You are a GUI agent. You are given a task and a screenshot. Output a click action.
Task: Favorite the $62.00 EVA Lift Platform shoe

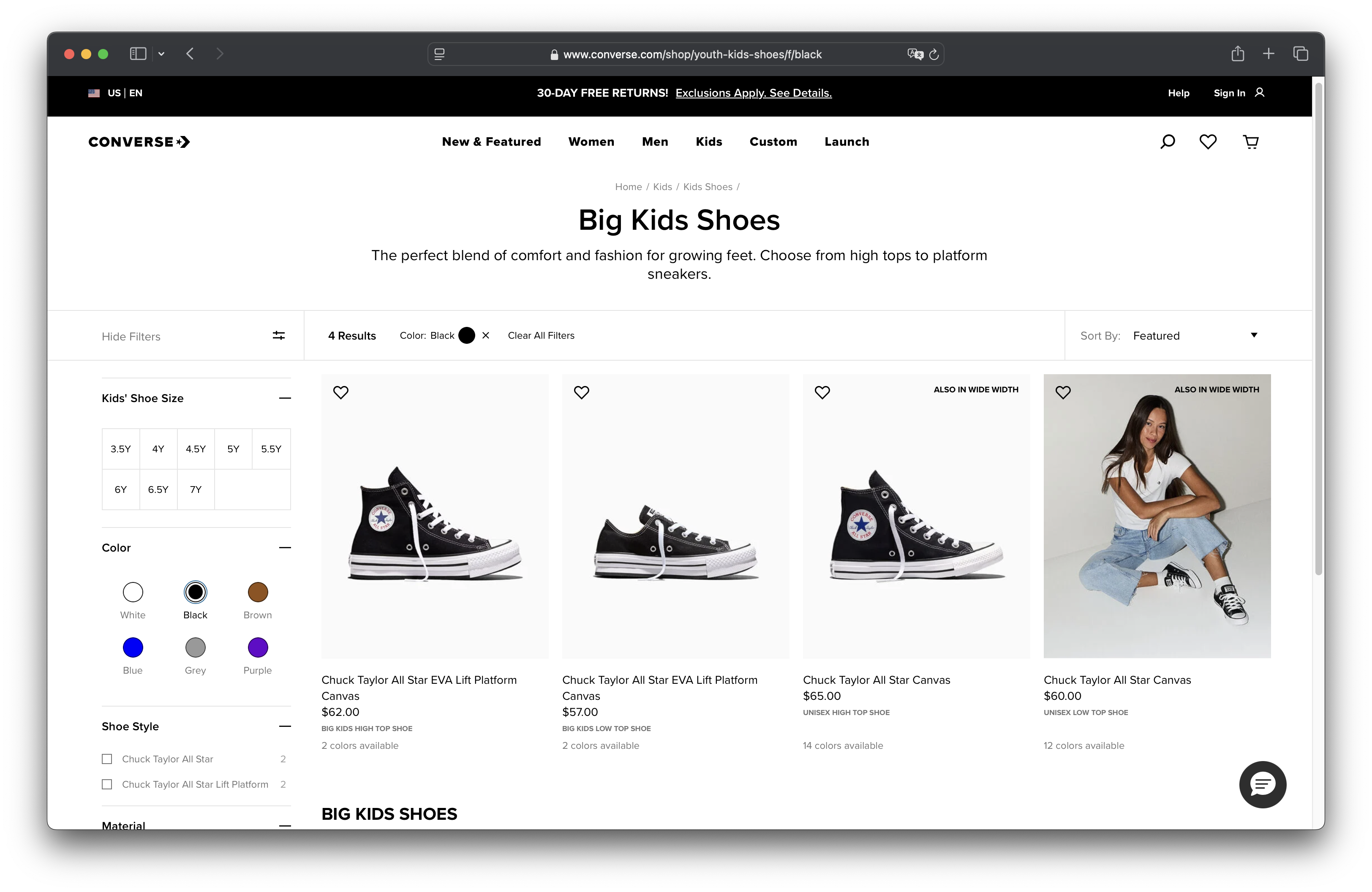(x=341, y=392)
